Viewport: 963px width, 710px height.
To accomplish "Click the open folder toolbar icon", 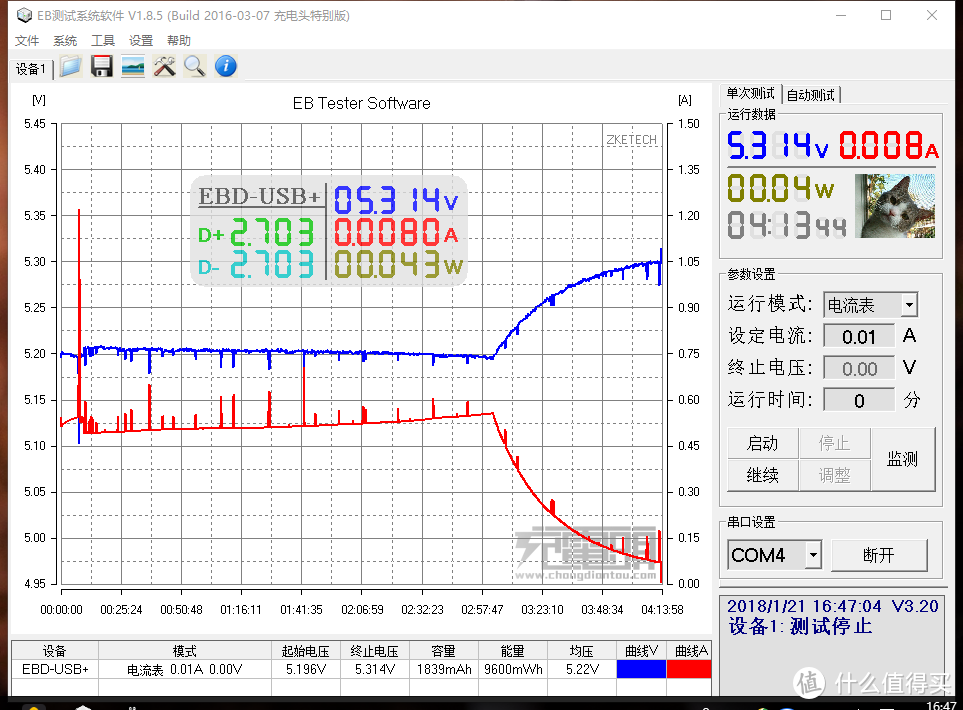I will click(70, 67).
